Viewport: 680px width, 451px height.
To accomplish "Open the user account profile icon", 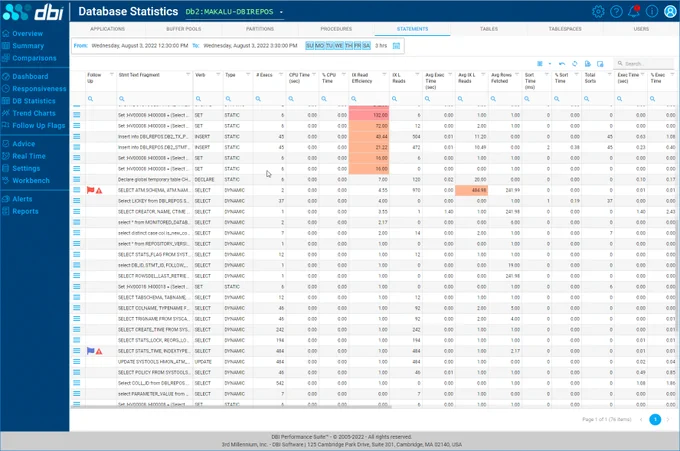I will (670, 11).
